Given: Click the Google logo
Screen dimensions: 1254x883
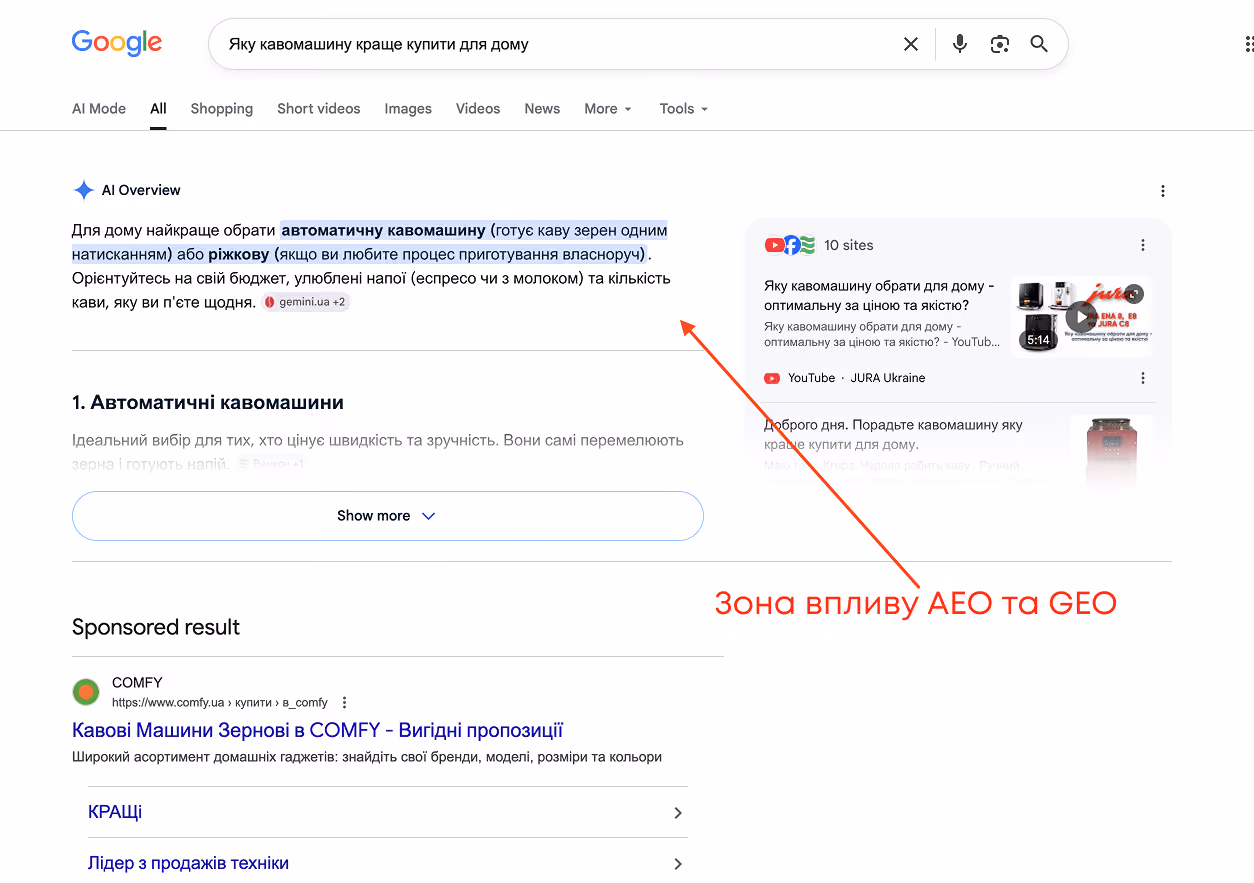Looking at the screenshot, I should coord(117,43).
